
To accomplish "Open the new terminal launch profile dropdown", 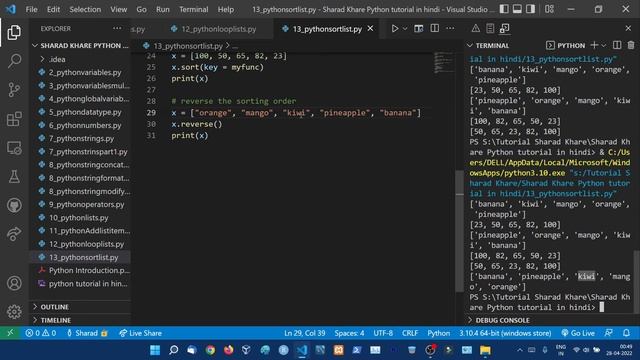I will tap(604, 45).
